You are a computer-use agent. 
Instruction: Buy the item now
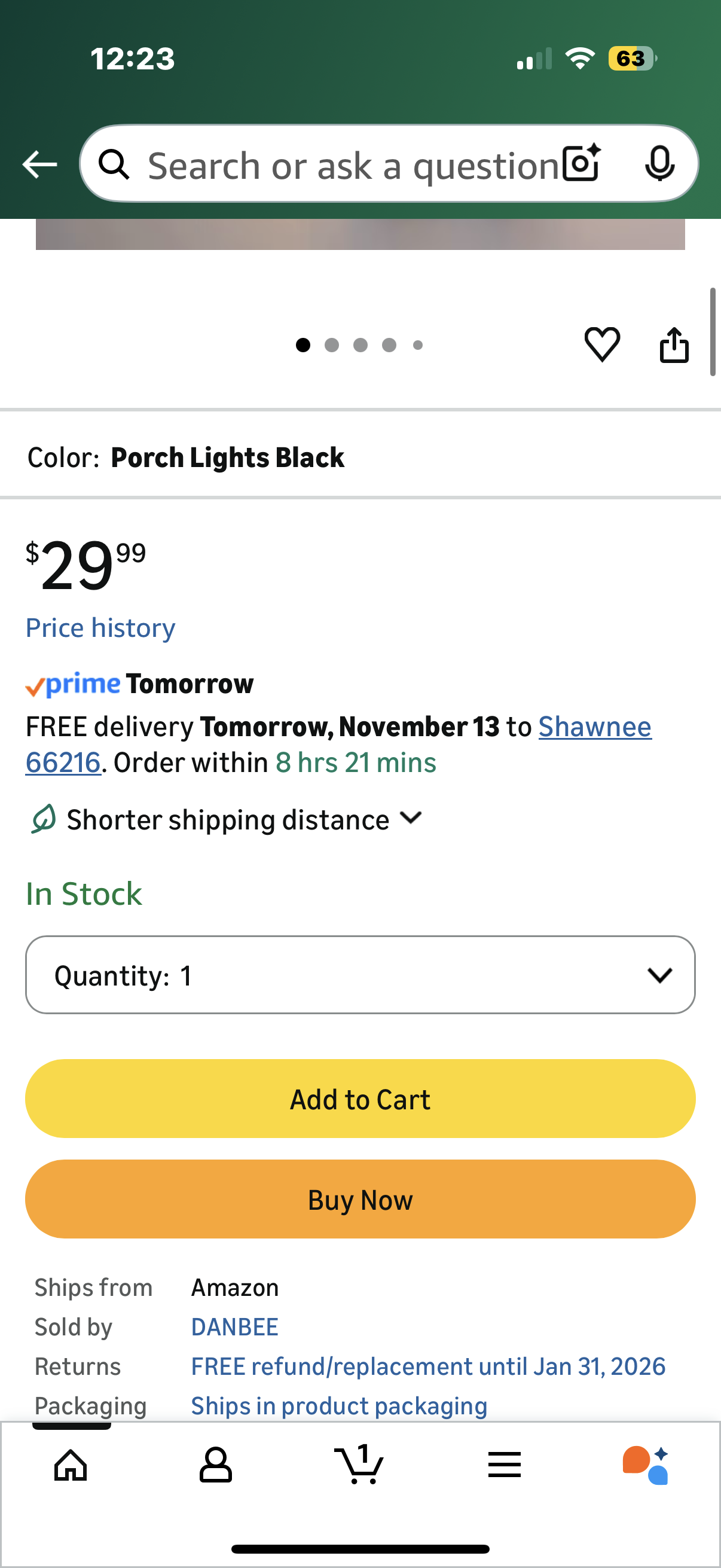click(x=360, y=1199)
